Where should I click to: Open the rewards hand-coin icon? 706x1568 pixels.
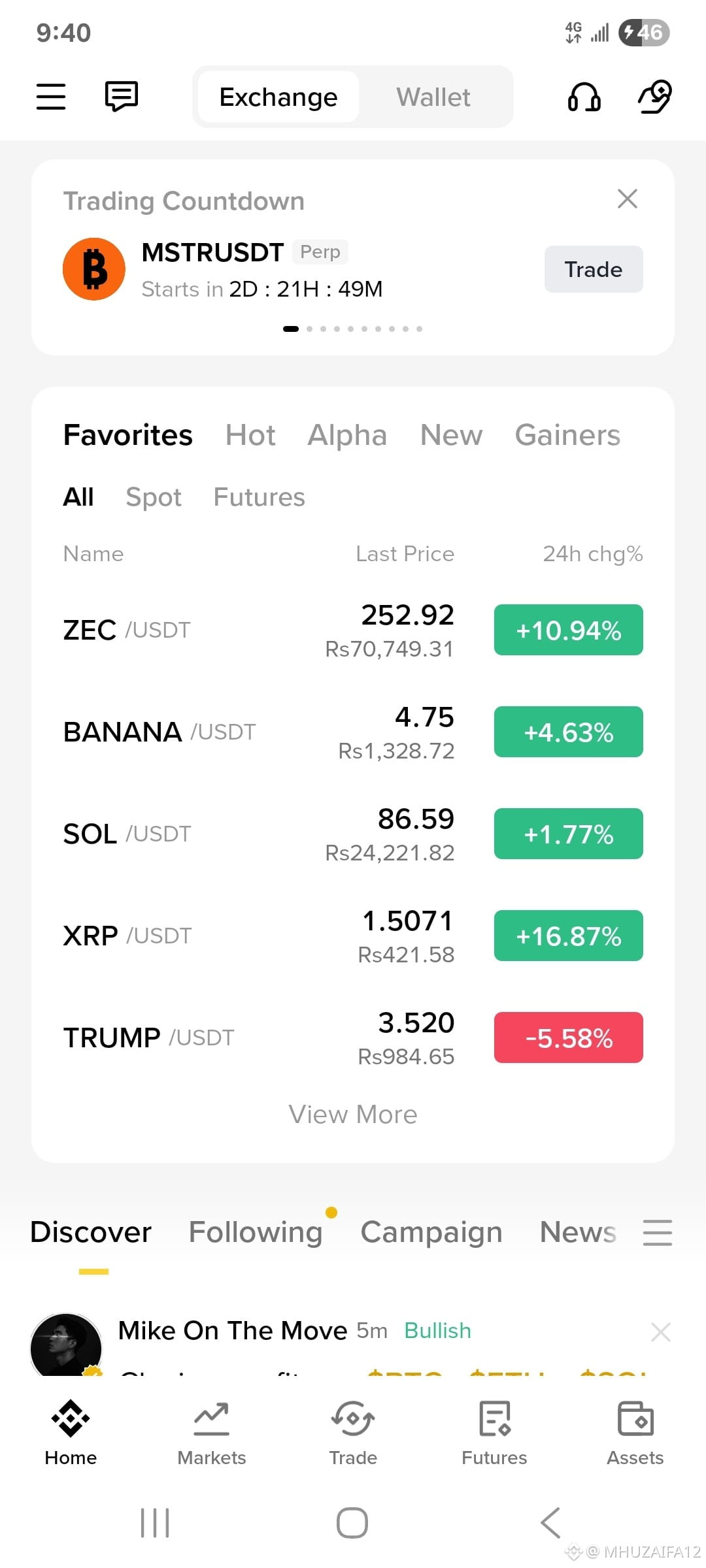pos(655,97)
